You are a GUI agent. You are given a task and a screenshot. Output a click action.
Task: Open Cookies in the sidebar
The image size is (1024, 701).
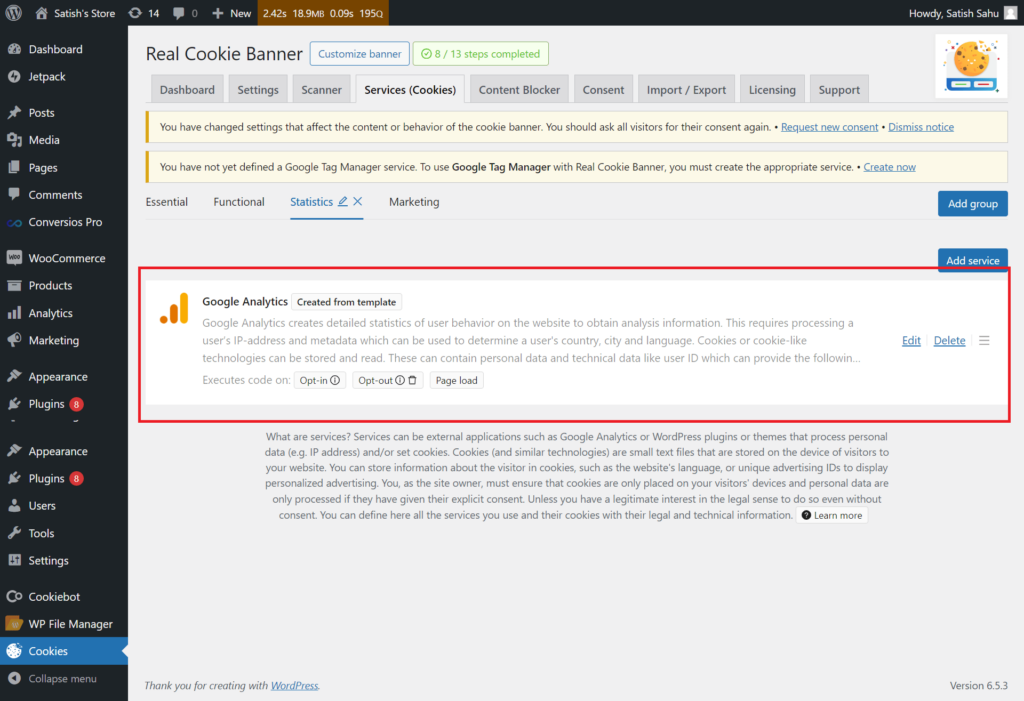point(64,651)
